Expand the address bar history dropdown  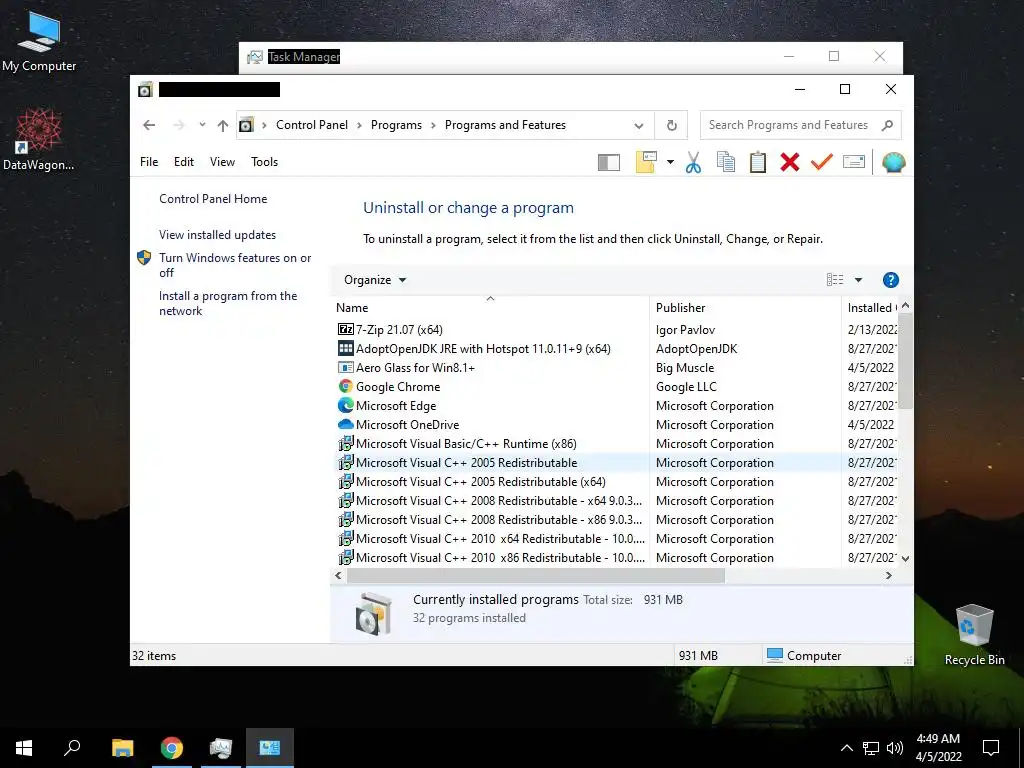639,125
